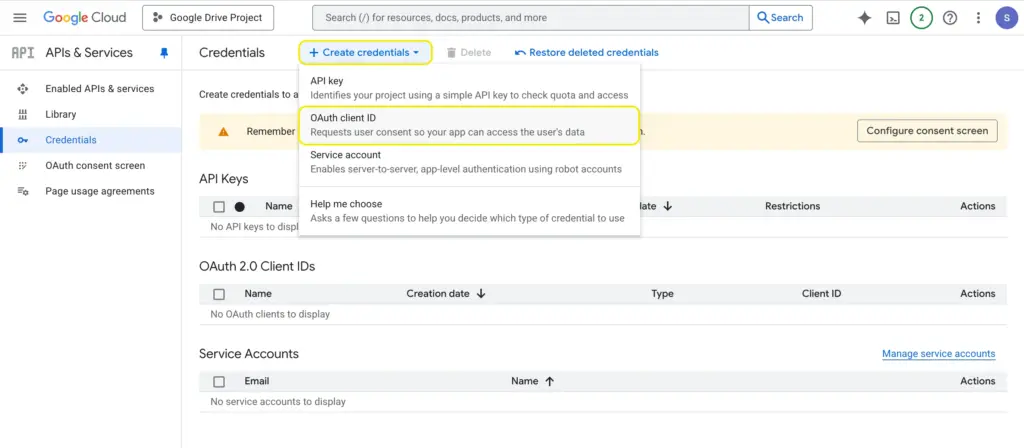The image size is (1024, 448).
Task: Select all Service Accounts checkbox
Action: [x=219, y=381]
